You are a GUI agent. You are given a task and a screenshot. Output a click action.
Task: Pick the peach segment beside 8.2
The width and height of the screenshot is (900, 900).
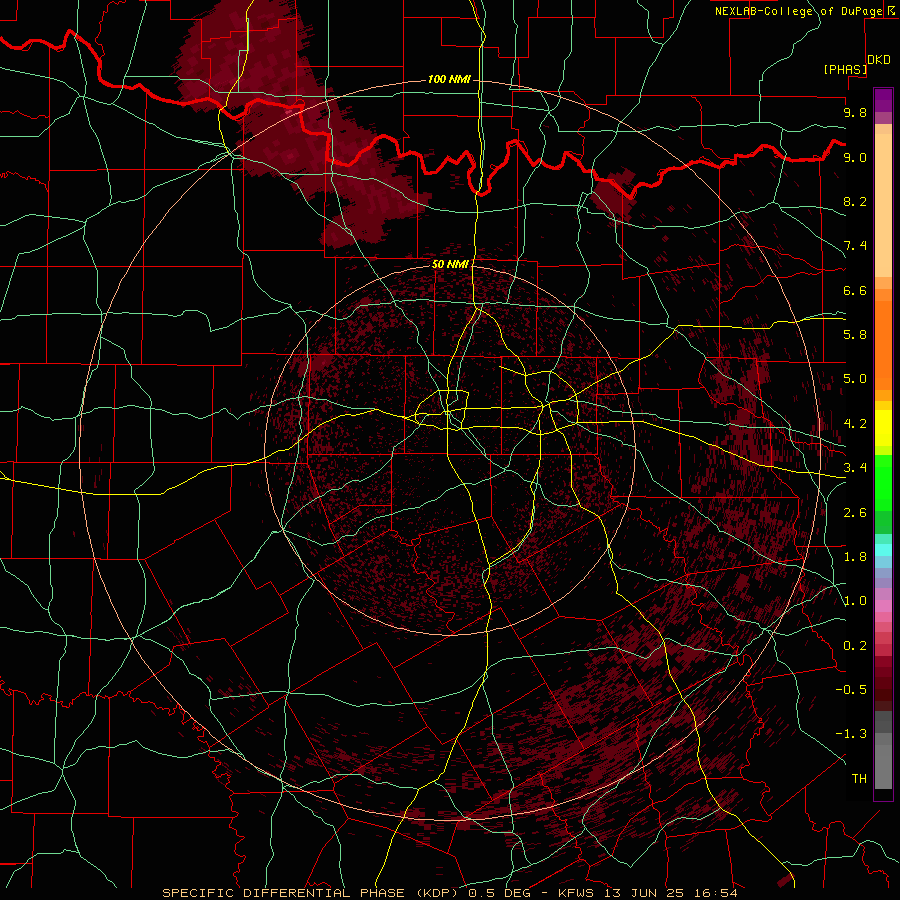click(x=883, y=205)
